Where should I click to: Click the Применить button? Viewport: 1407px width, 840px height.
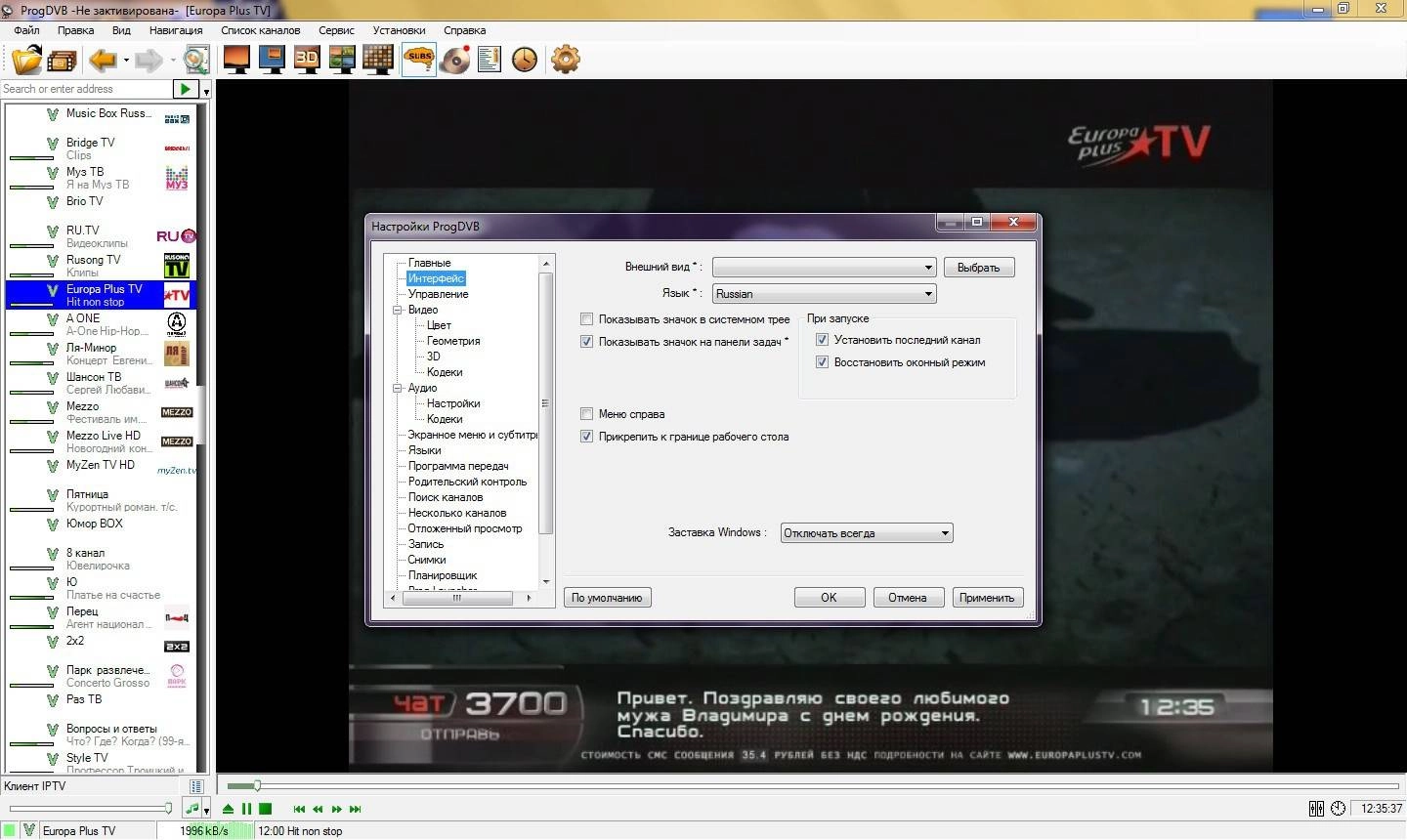[x=987, y=598]
